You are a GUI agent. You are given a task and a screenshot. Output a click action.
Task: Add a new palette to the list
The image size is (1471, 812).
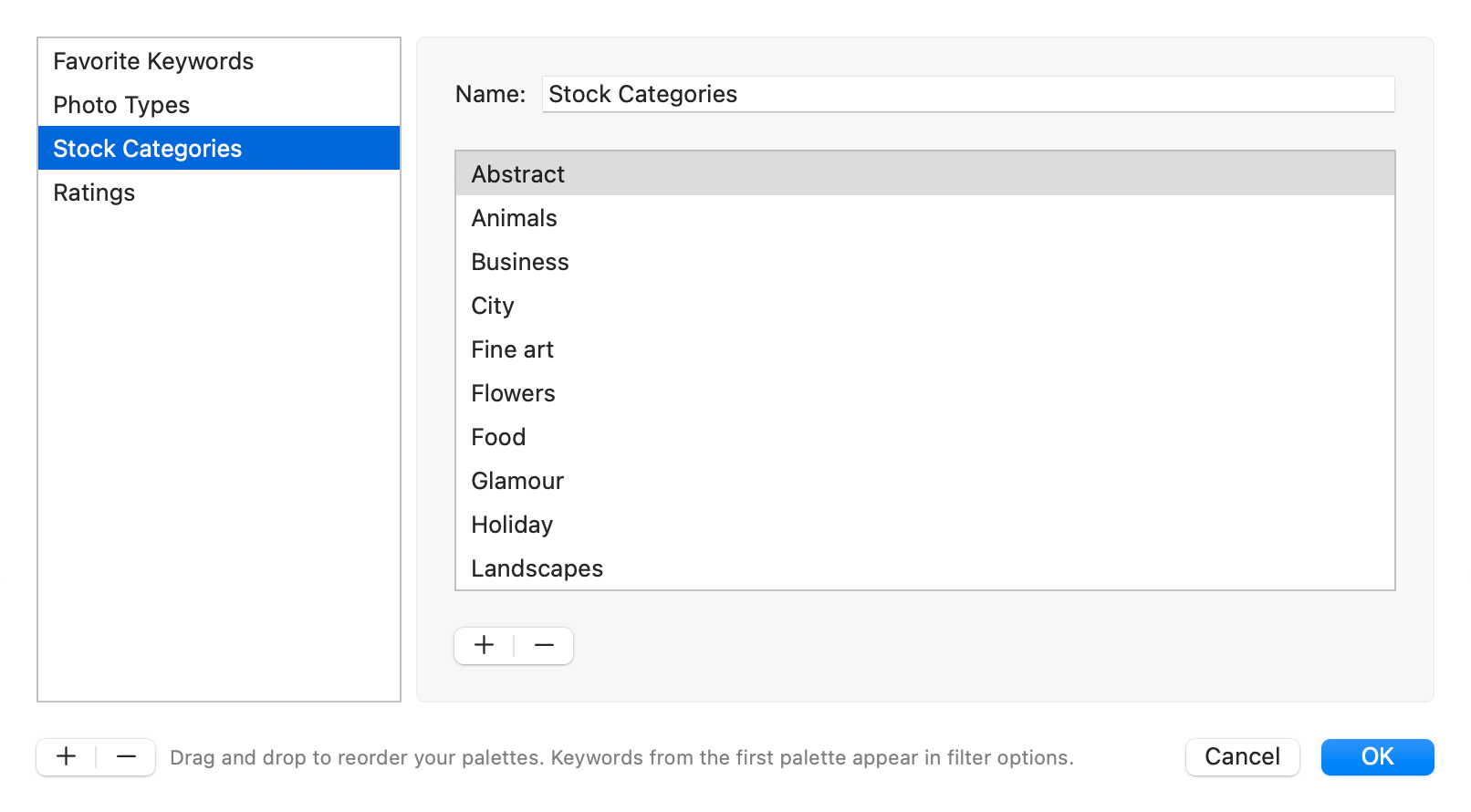(67, 757)
